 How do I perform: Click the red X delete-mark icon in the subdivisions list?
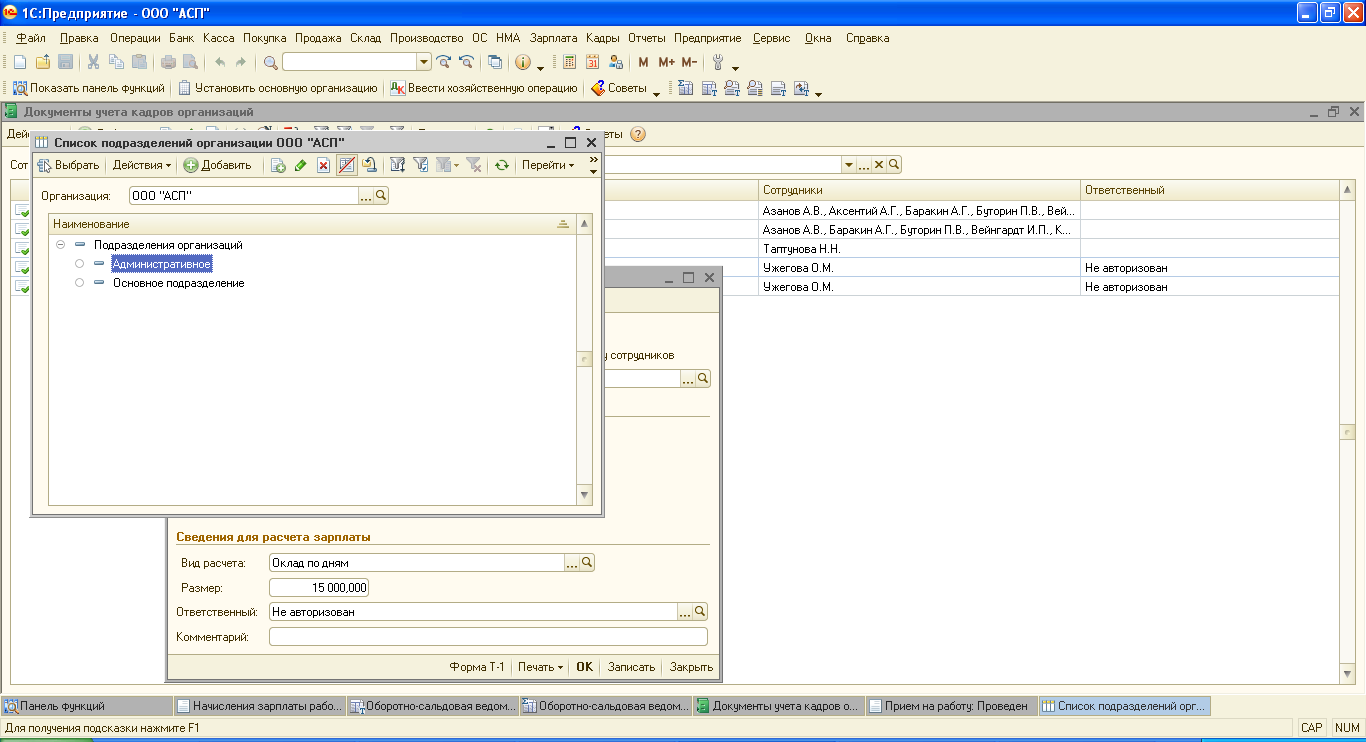click(x=323, y=165)
